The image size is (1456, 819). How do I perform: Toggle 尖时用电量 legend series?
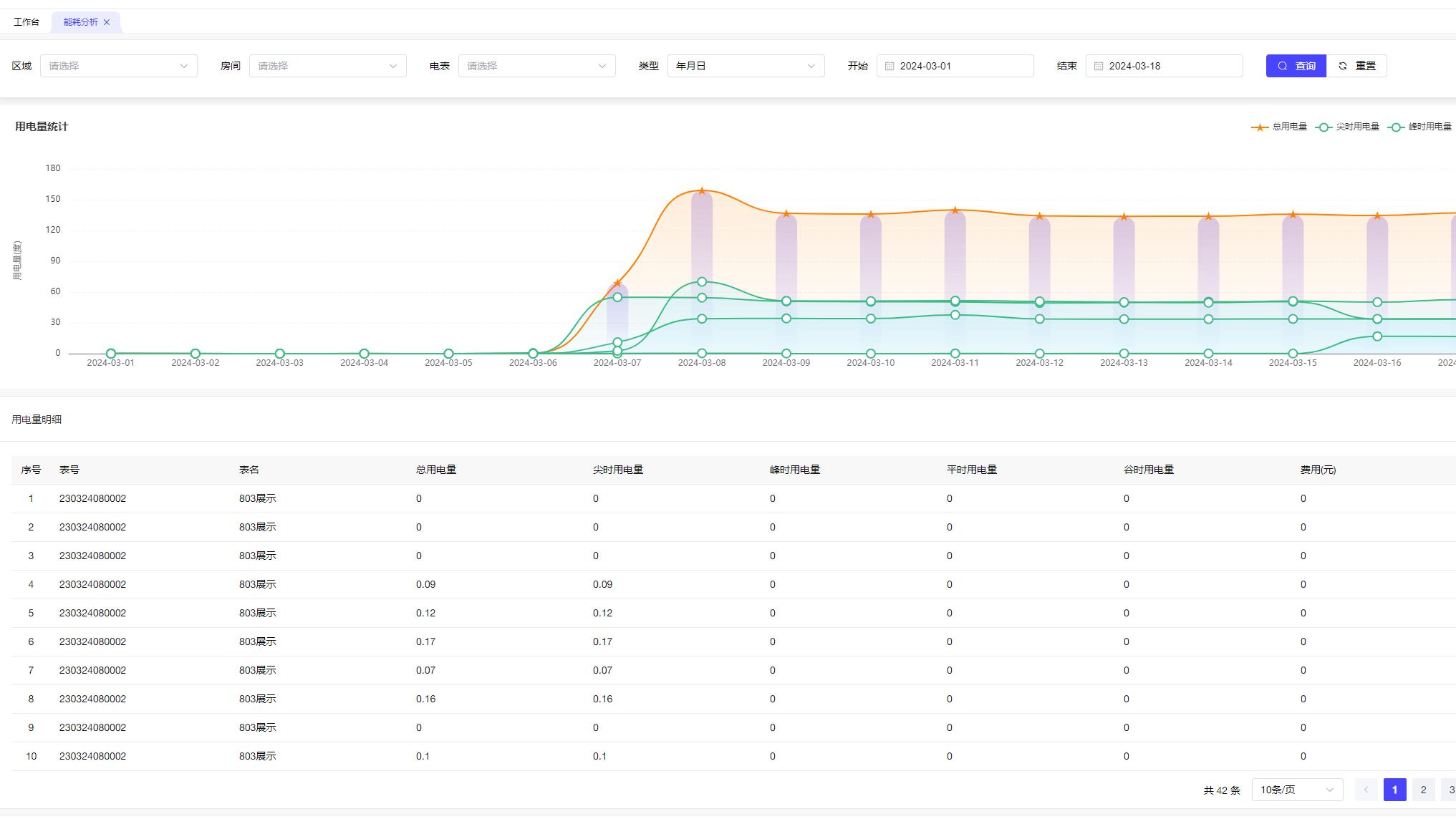coord(1348,127)
